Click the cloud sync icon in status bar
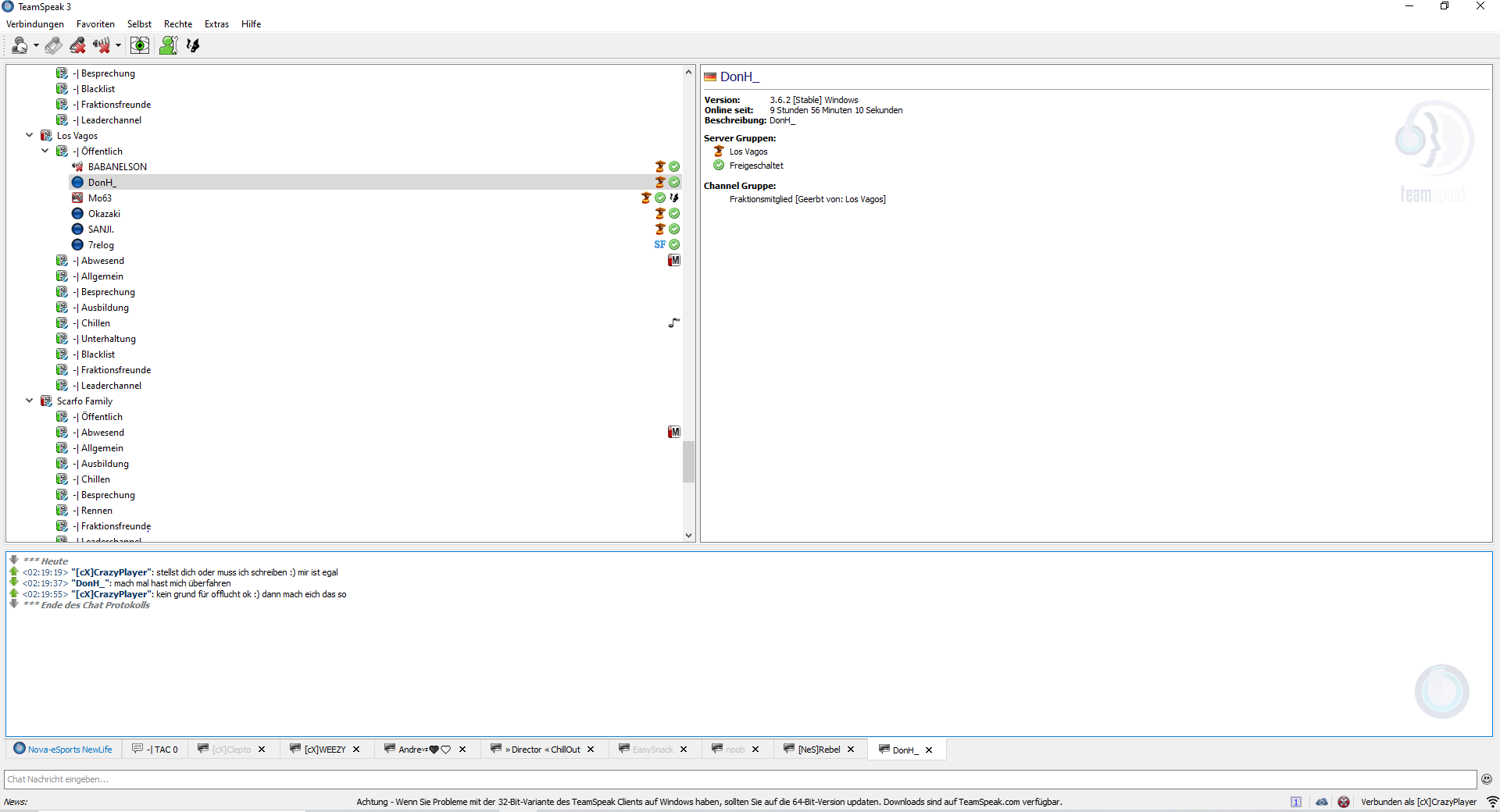 (x=1322, y=802)
